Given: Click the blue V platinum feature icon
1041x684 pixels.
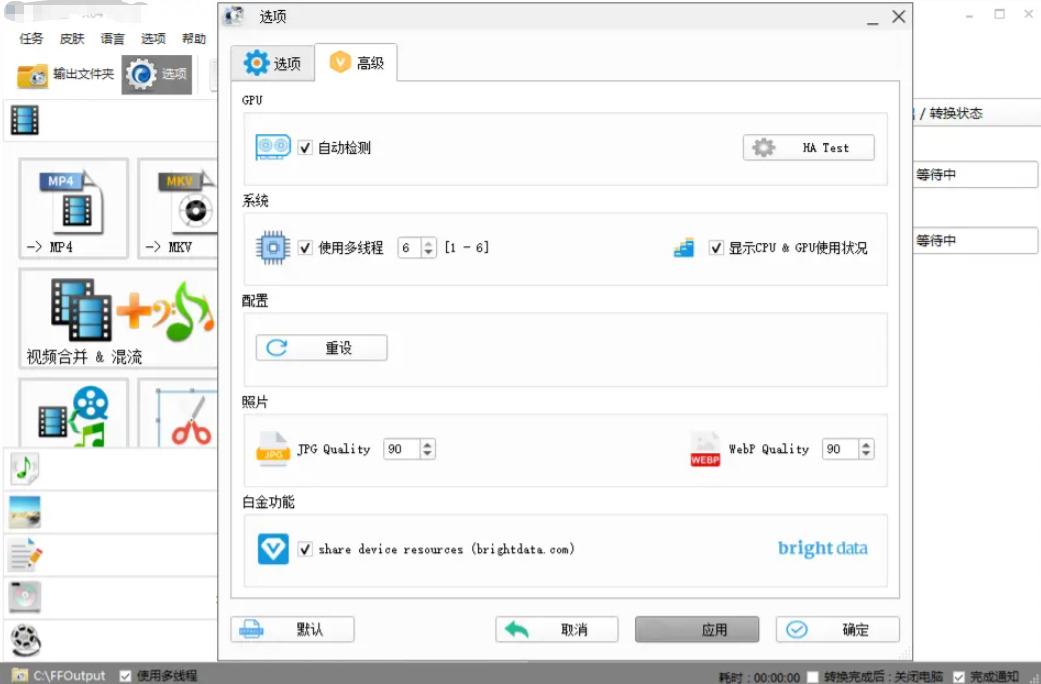Looking at the screenshot, I should (273, 549).
